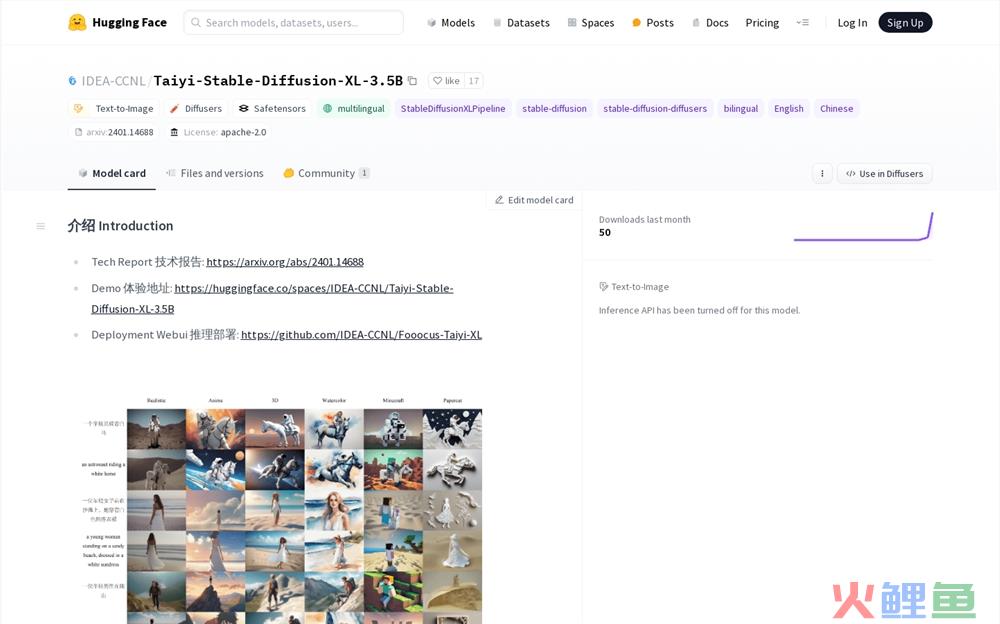Screen dimensions: 1000x624
Task: Click the Hugging Face logo emoji
Action: 77,22
